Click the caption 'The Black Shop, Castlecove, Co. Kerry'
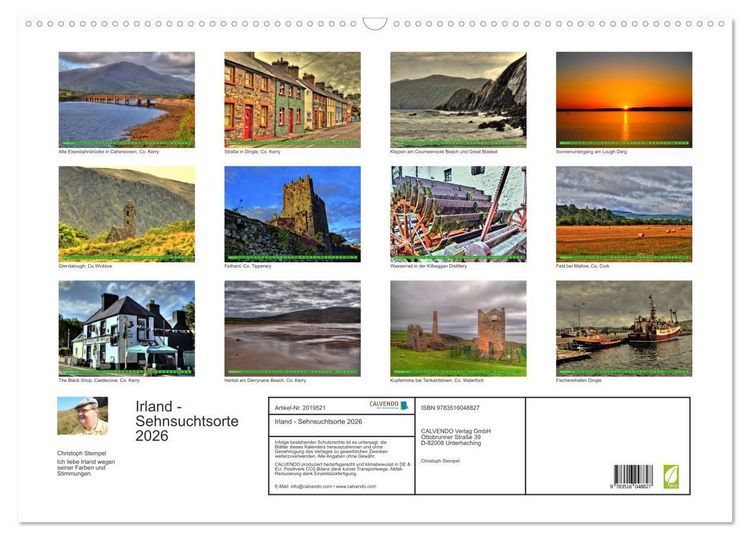The image size is (750, 540). (99, 380)
